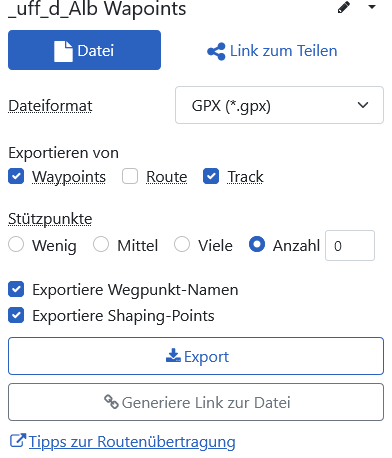Screen dimensions: 392x458
Task: Uncheck the Waypoints checkbox
Action: click(x=16, y=176)
